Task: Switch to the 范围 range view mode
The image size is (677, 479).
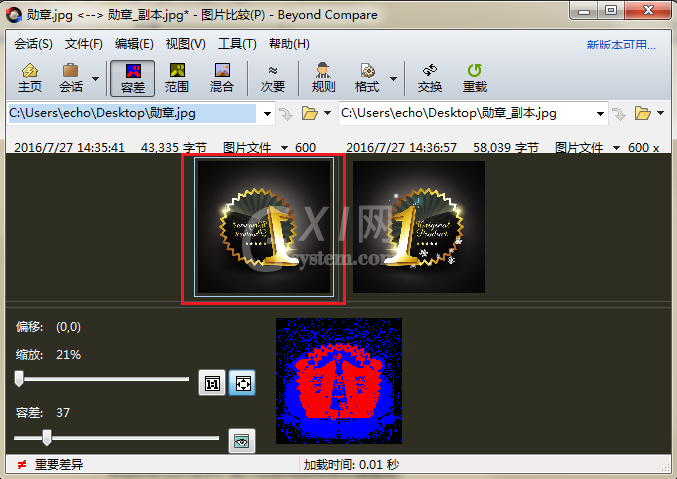Action: coord(177,78)
